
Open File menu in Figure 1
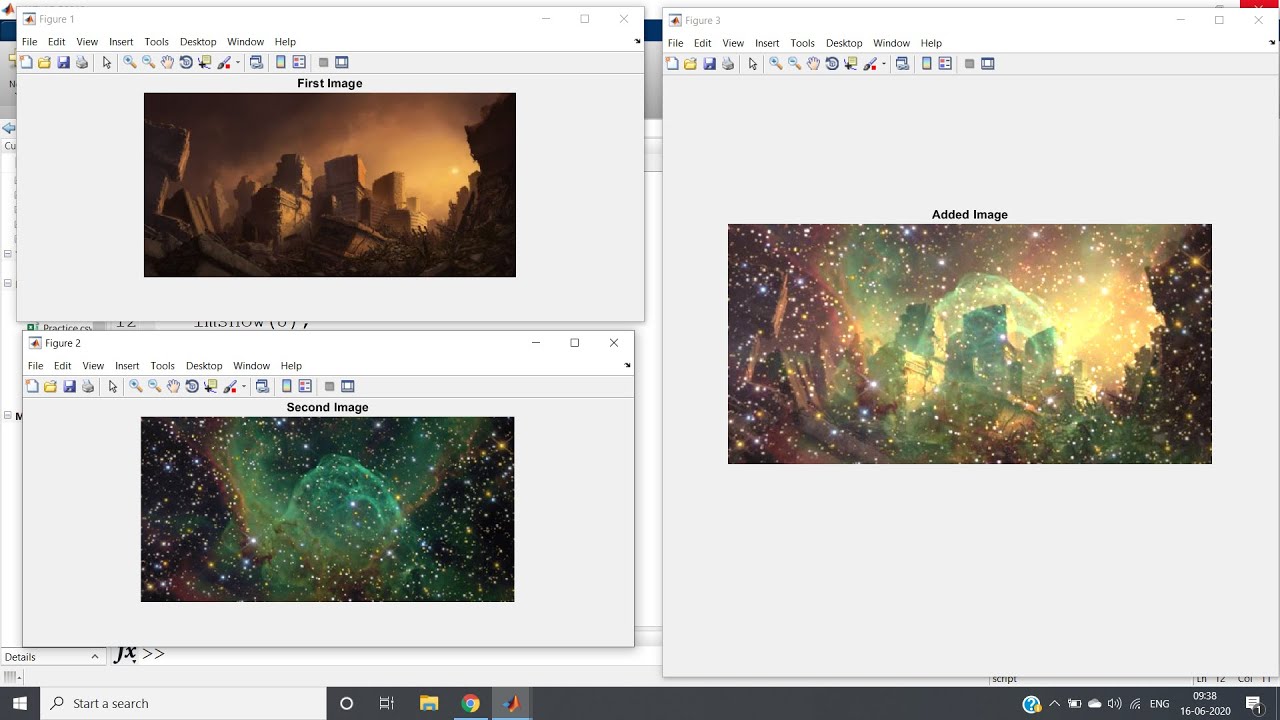pos(30,42)
